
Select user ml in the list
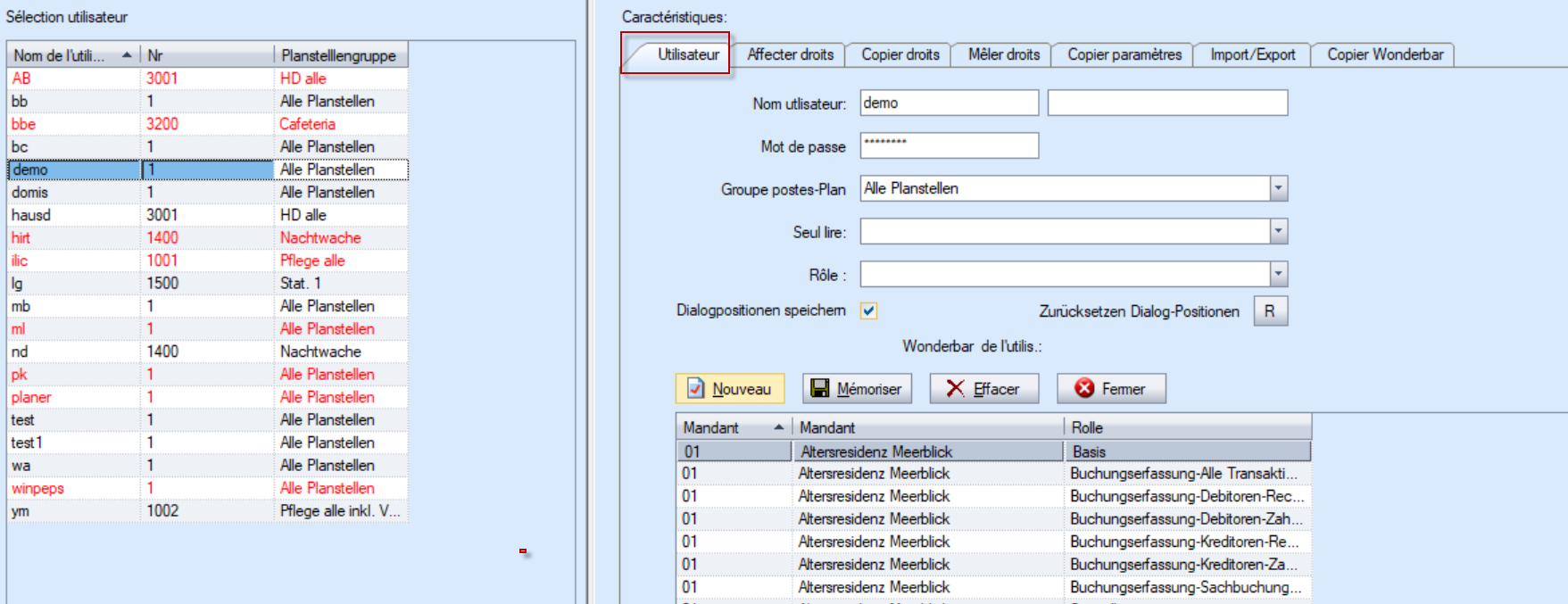(207, 329)
